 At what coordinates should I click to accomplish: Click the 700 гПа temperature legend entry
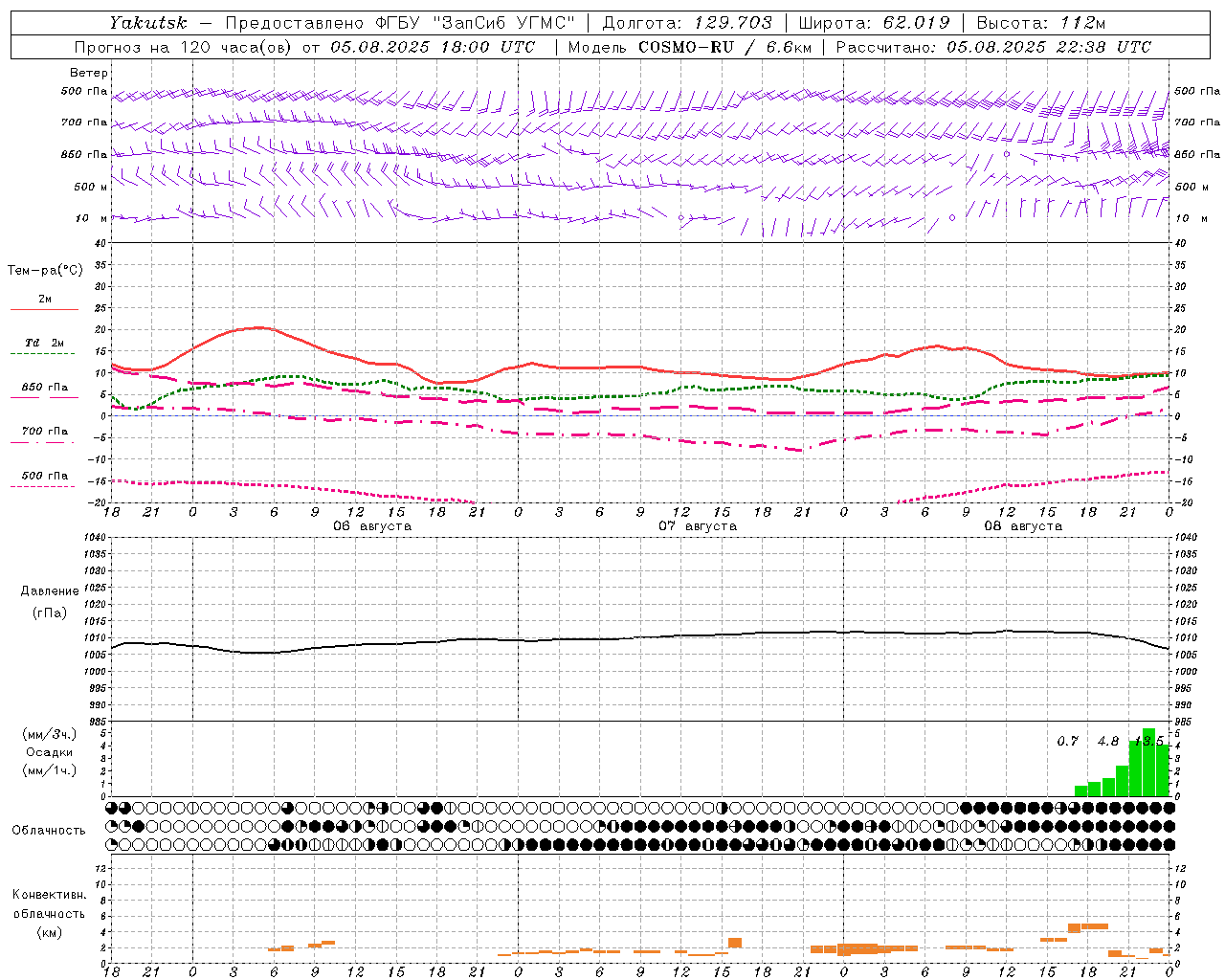pyautogui.click(x=44, y=432)
